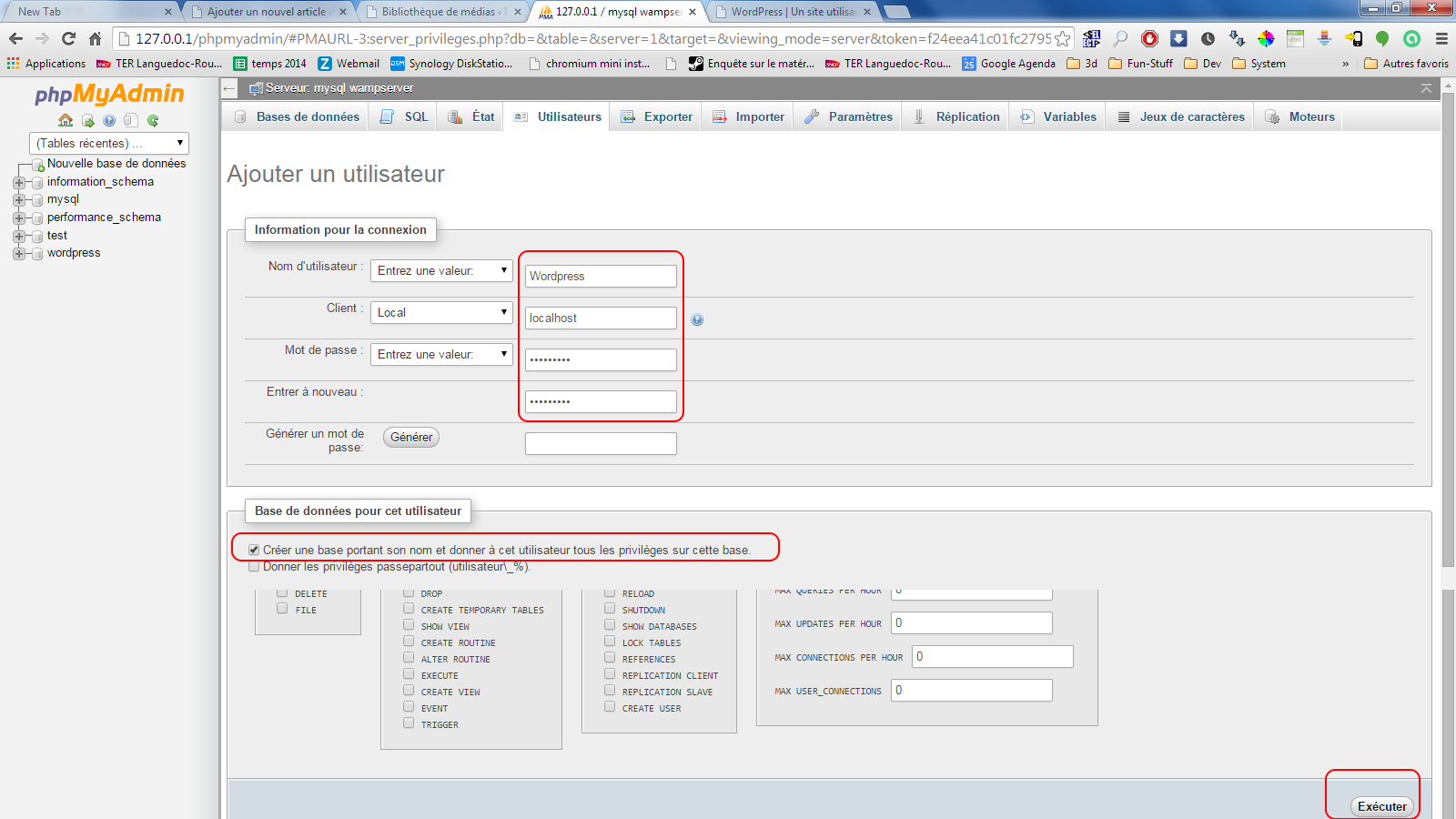Expand the information_schema database node
The image size is (1456, 819).
[18, 182]
